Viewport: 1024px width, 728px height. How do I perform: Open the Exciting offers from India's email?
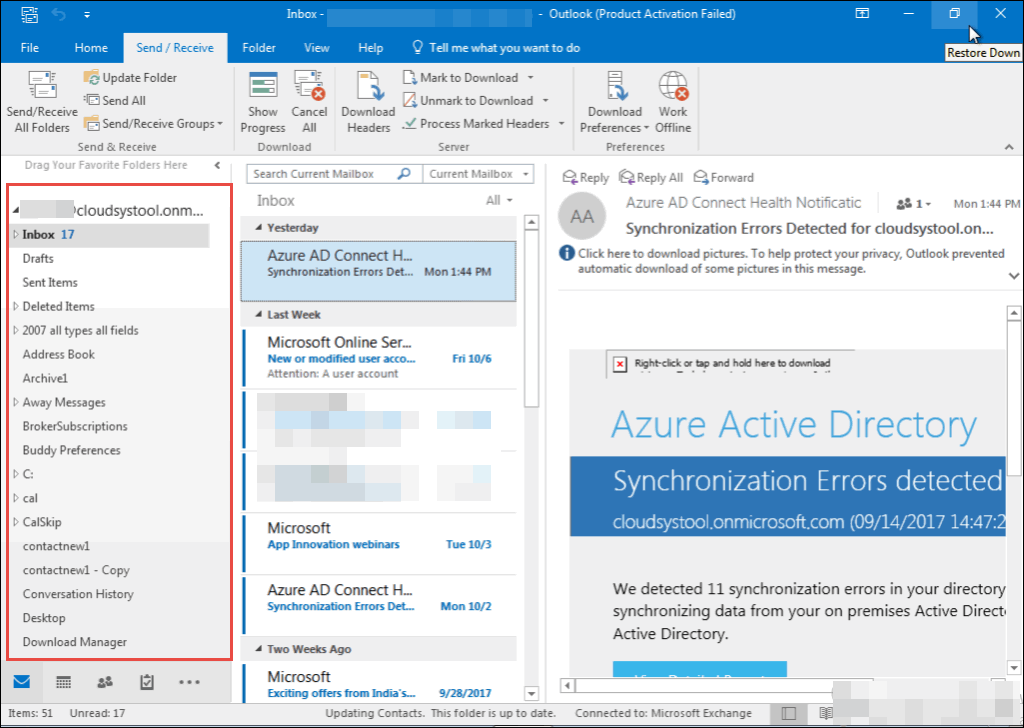(x=379, y=683)
